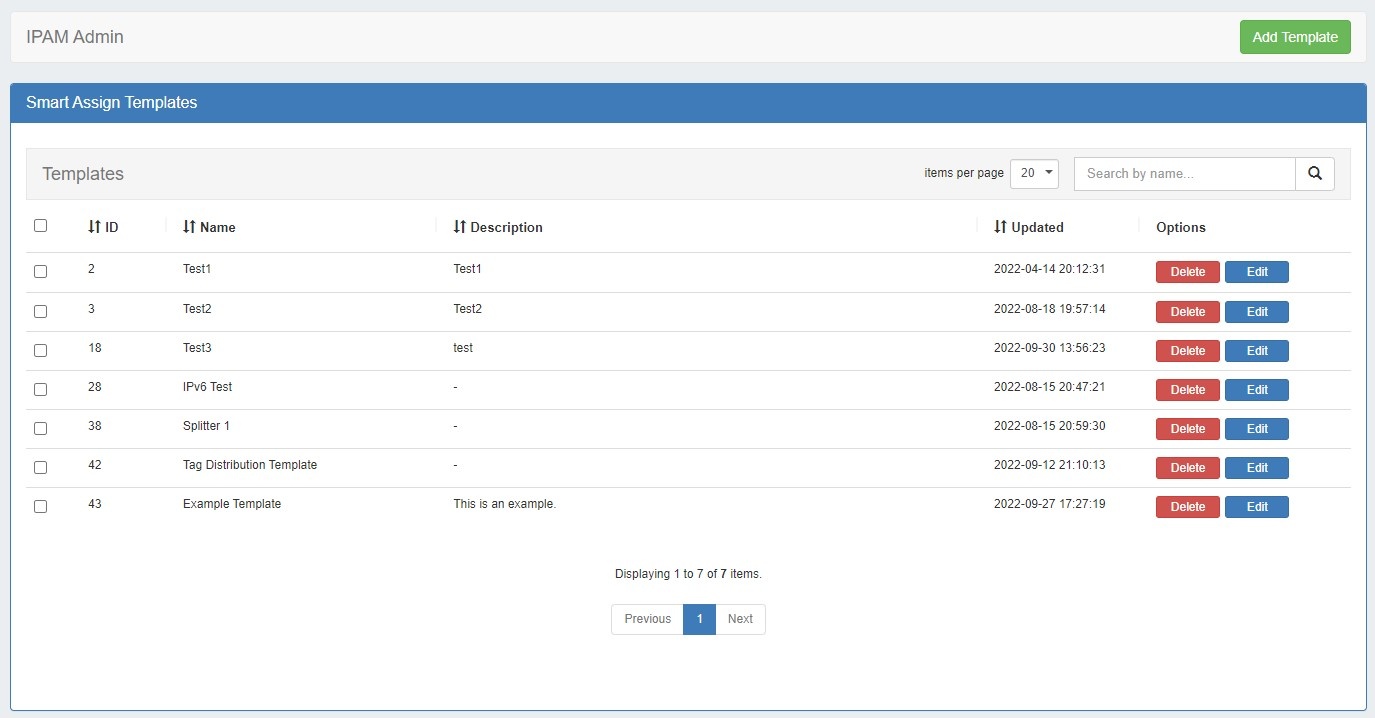Image resolution: width=1375 pixels, height=718 pixels.
Task: Open the items per page dropdown
Action: [1034, 173]
